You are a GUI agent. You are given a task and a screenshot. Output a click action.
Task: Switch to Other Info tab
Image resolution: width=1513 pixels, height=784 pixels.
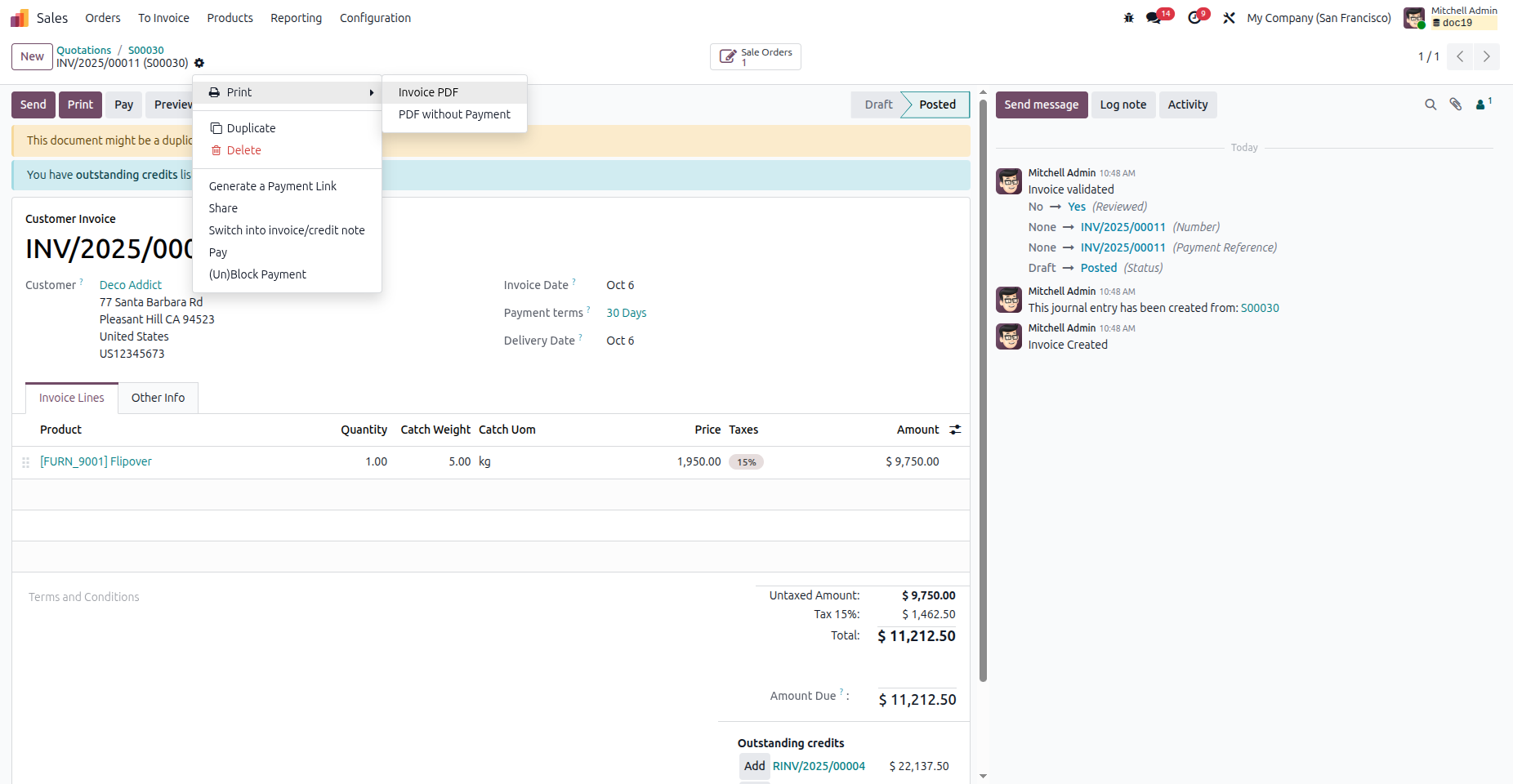coord(158,398)
